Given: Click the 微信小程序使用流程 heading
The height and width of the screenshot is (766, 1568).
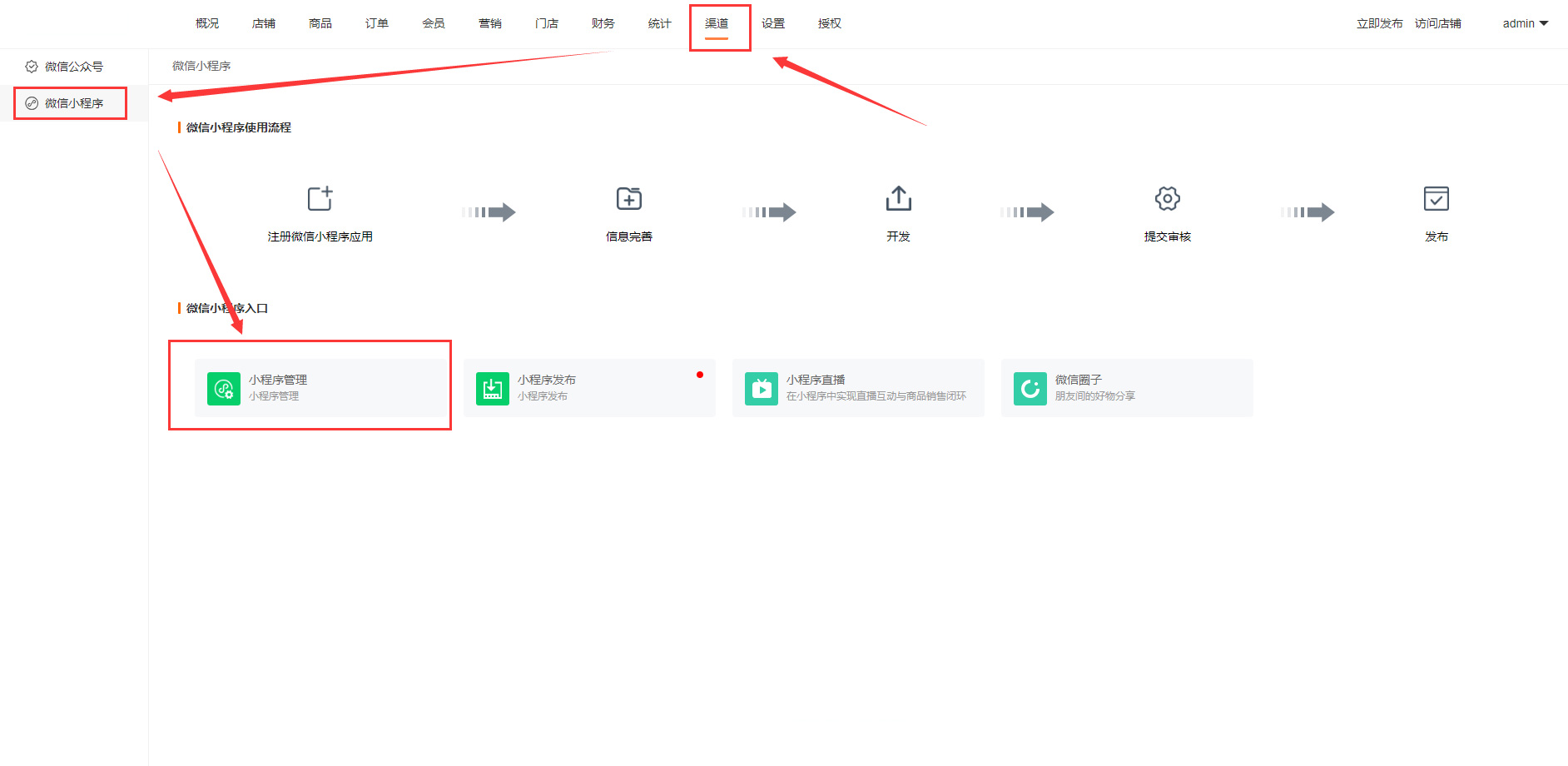Looking at the screenshot, I should 239,127.
